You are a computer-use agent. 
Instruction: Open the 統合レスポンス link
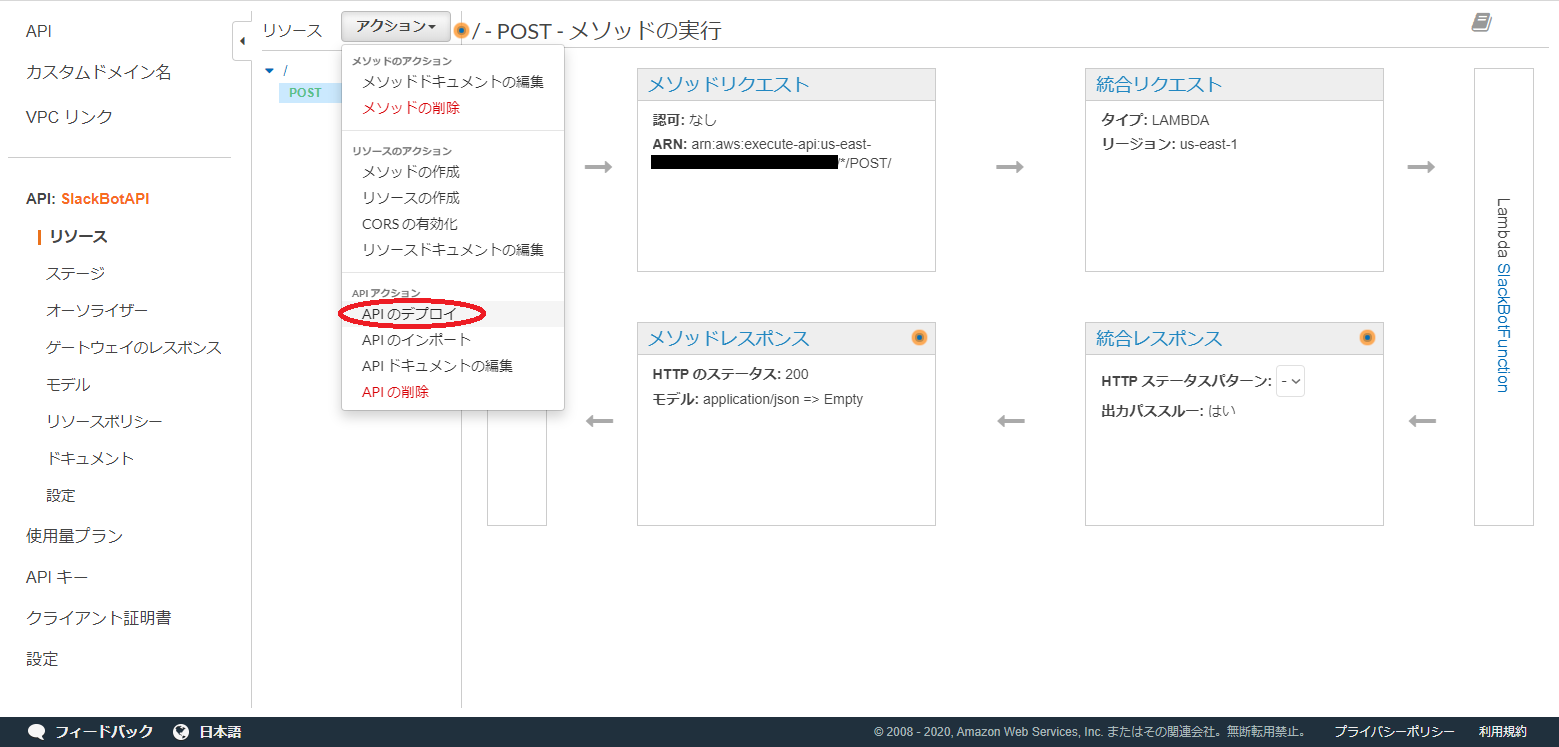[x=1159, y=338]
